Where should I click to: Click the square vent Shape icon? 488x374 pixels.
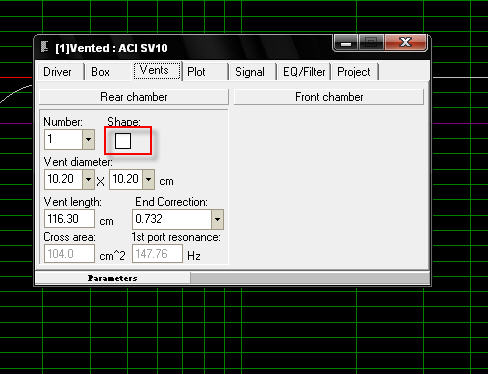click(123, 141)
